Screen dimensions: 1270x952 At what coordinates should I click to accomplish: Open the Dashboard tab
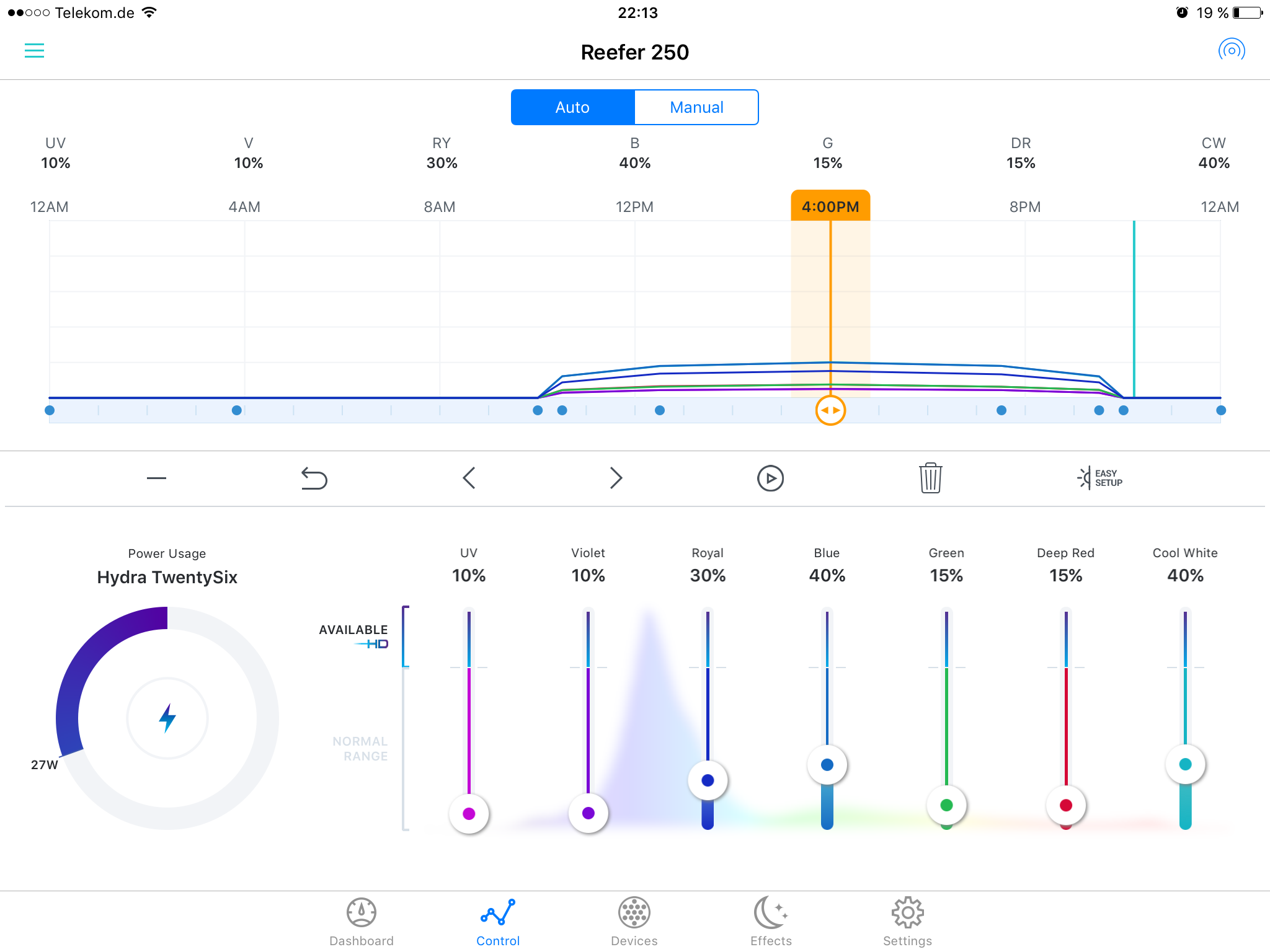[362, 922]
